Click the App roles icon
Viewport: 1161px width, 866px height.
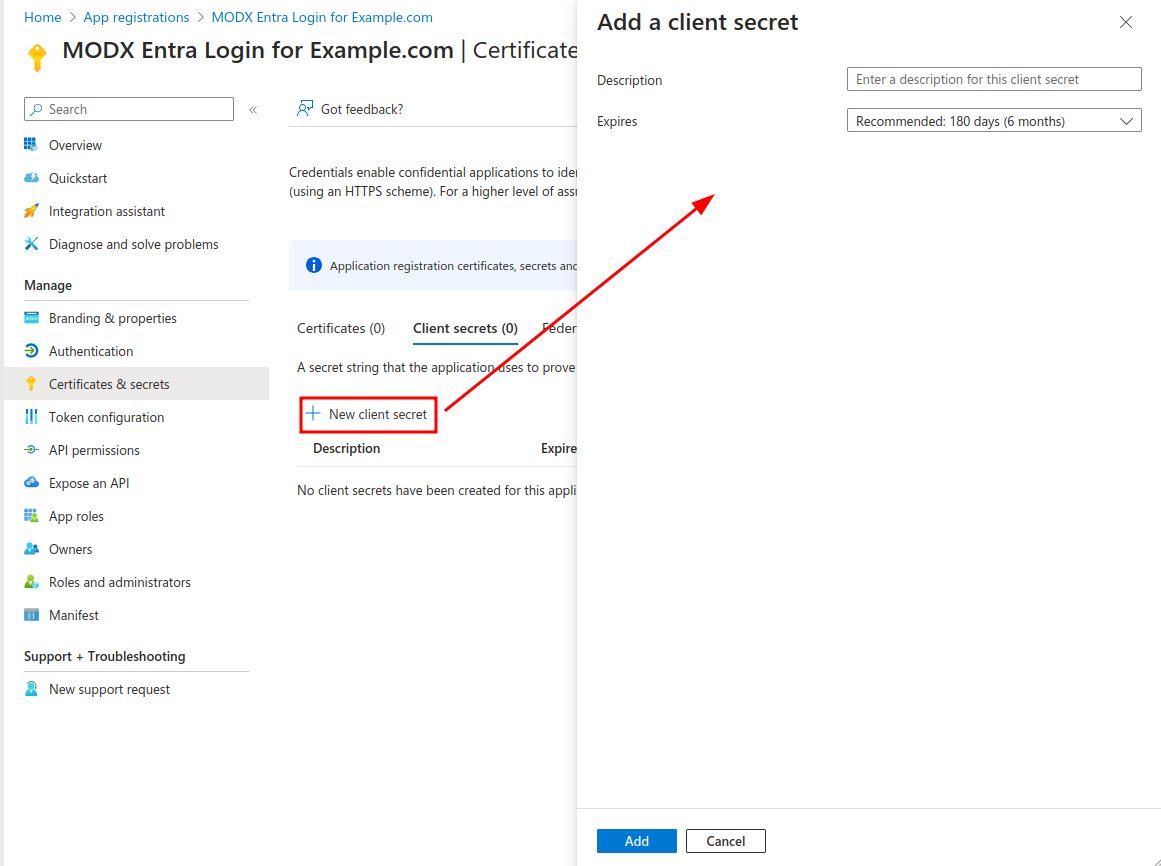(31, 516)
